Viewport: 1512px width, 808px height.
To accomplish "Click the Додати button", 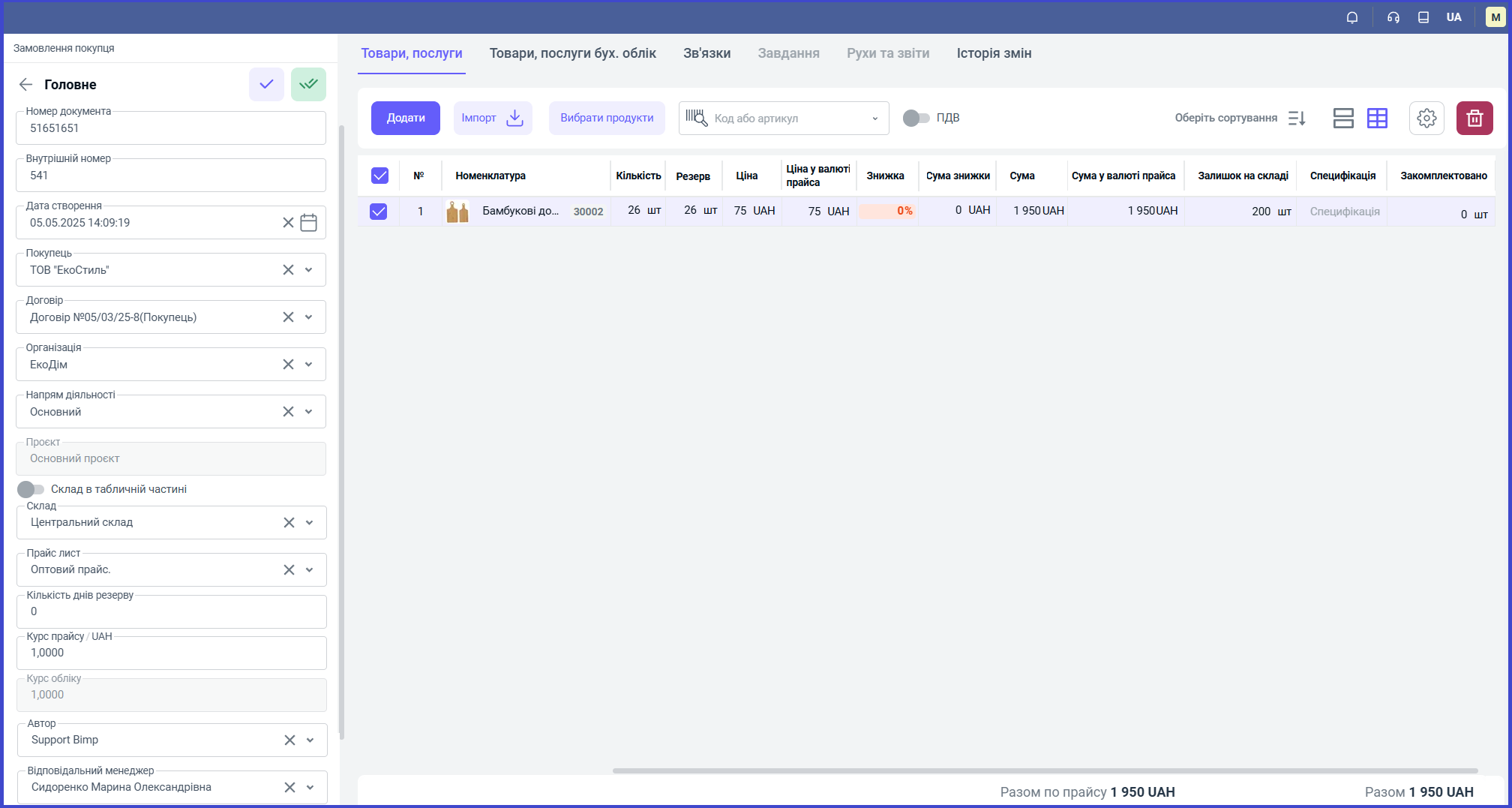I will click(x=406, y=118).
